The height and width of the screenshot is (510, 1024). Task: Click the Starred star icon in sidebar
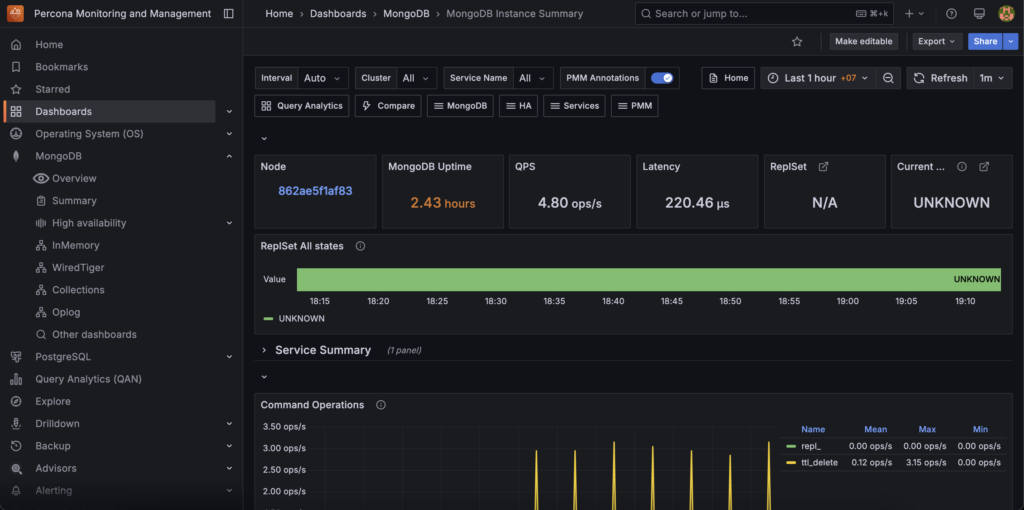pyautogui.click(x=16, y=89)
